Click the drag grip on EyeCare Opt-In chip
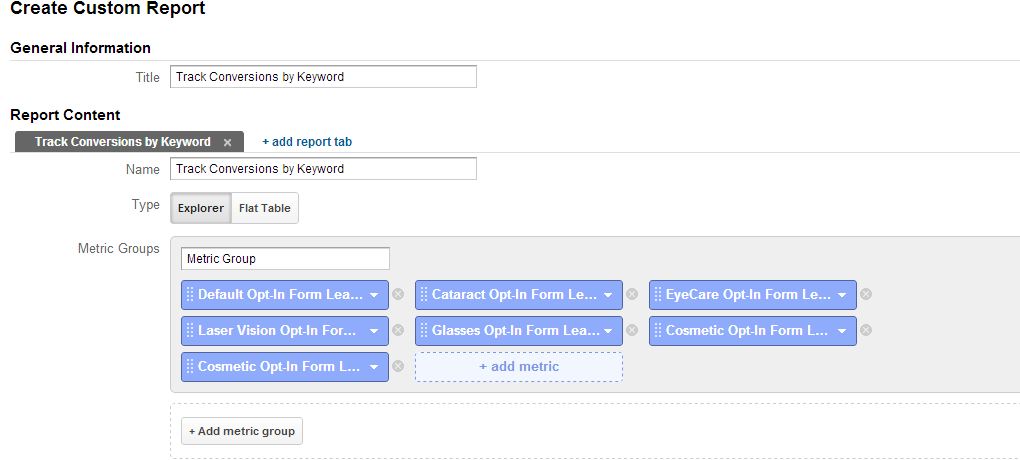Screen dimensions: 1020x460 click(658, 295)
